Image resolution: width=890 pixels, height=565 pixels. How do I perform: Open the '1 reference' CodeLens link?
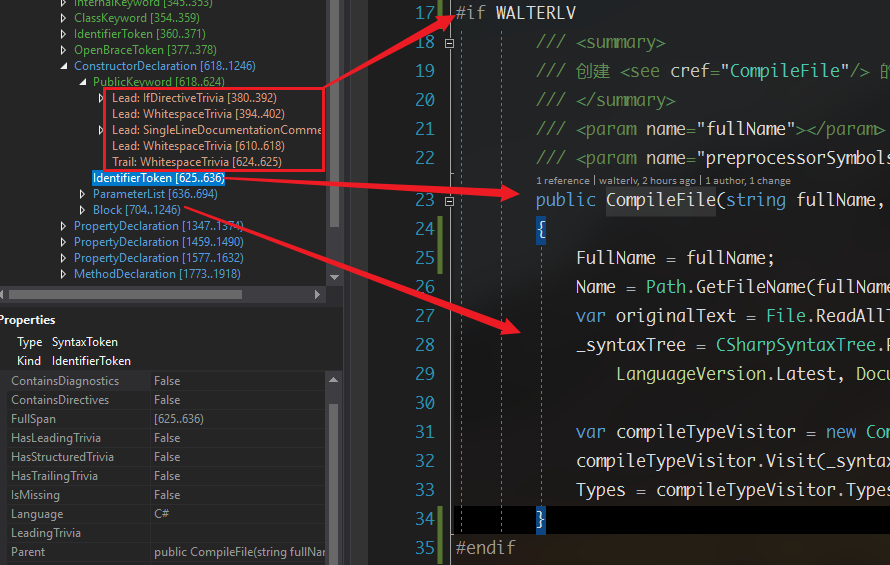(x=562, y=181)
